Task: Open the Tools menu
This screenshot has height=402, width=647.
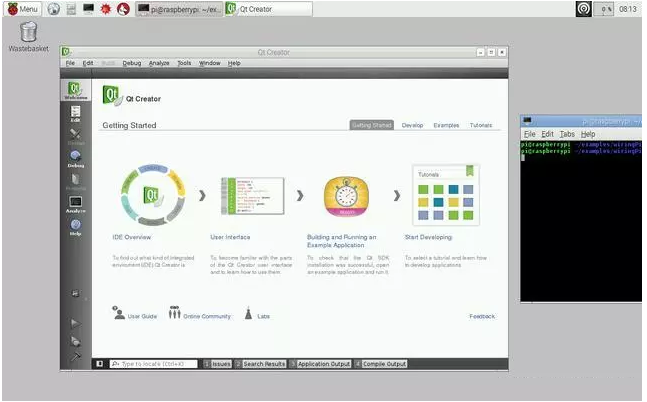Action: coord(184,63)
